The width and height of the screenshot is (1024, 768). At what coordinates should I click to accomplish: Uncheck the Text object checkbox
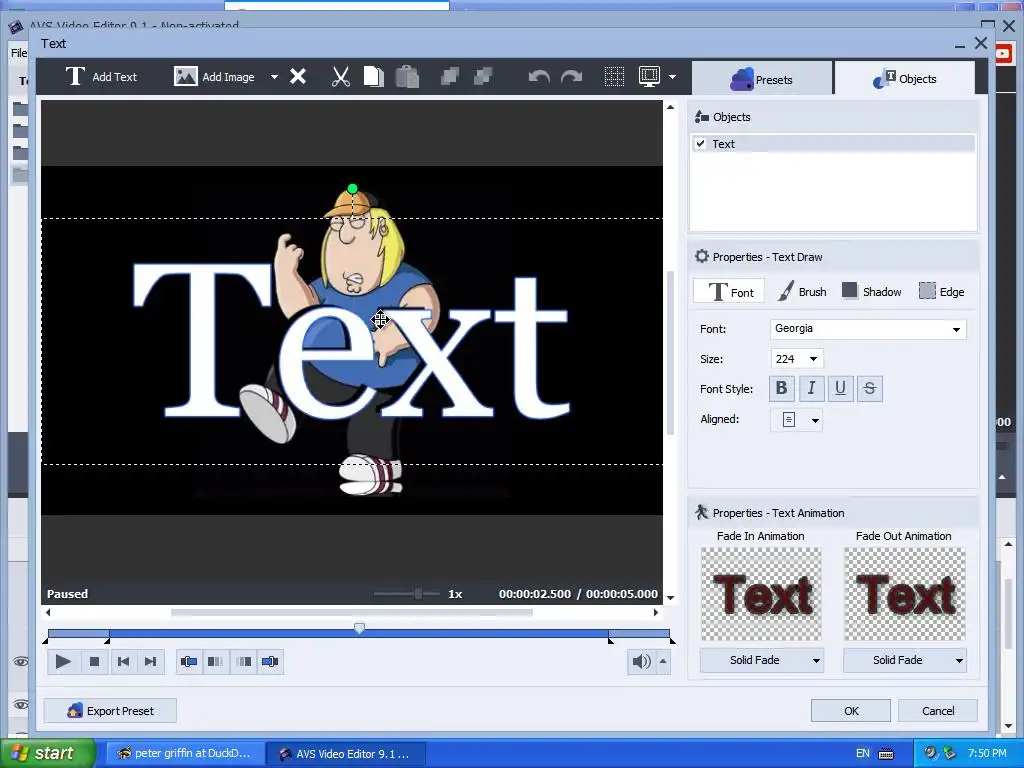click(701, 144)
